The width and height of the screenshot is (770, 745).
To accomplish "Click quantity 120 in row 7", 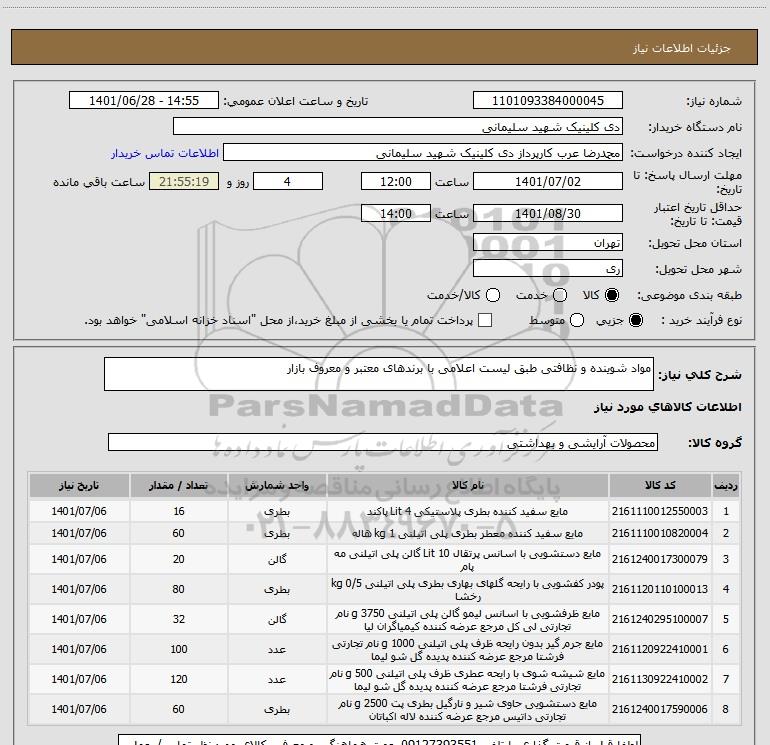I will 179,679.
